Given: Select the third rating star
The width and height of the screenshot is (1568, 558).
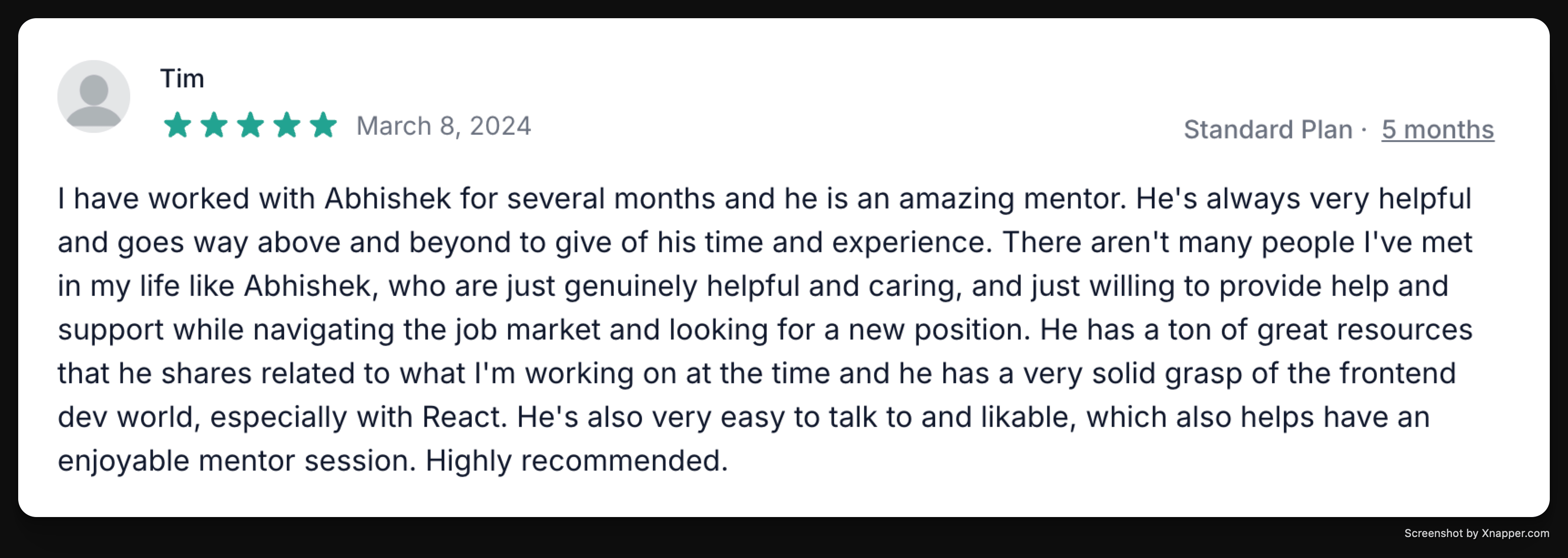Looking at the screenshot, I should click(250, 125).
